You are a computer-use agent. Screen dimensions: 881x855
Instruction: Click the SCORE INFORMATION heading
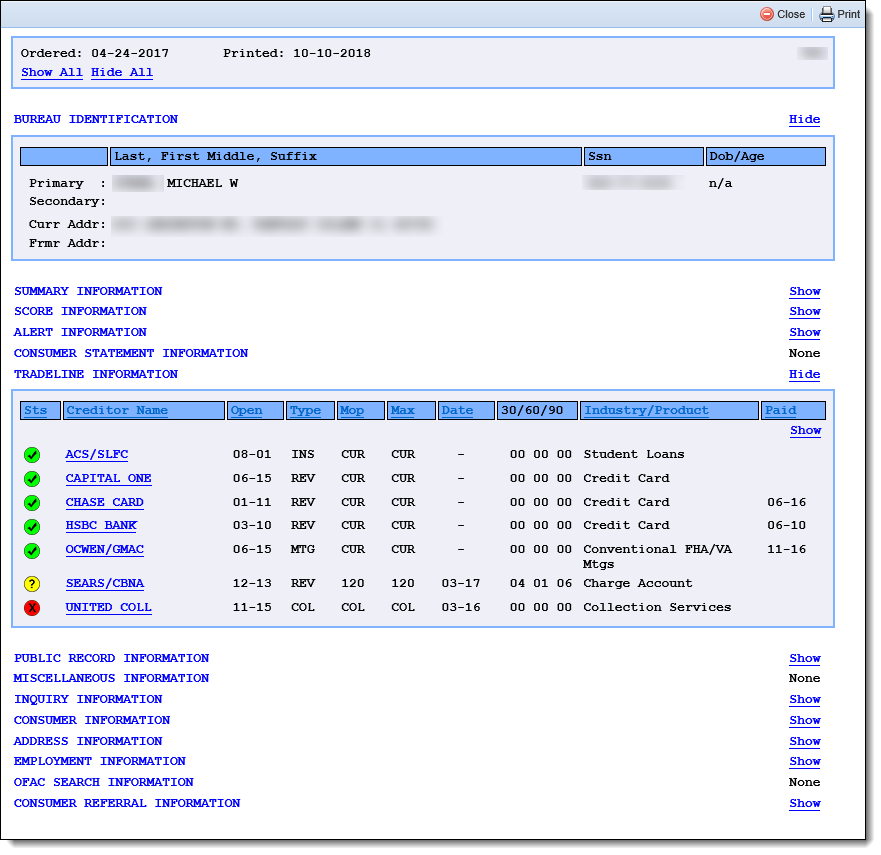80,311
